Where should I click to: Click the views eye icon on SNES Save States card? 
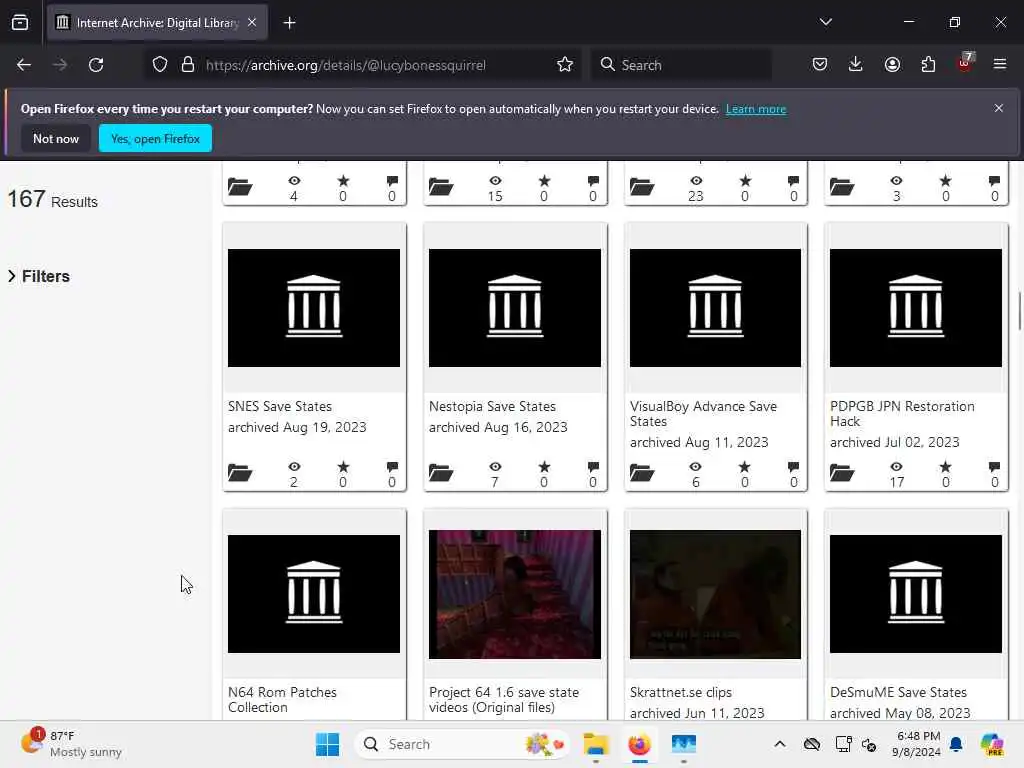pyautogui.click(x=294, y=466)
